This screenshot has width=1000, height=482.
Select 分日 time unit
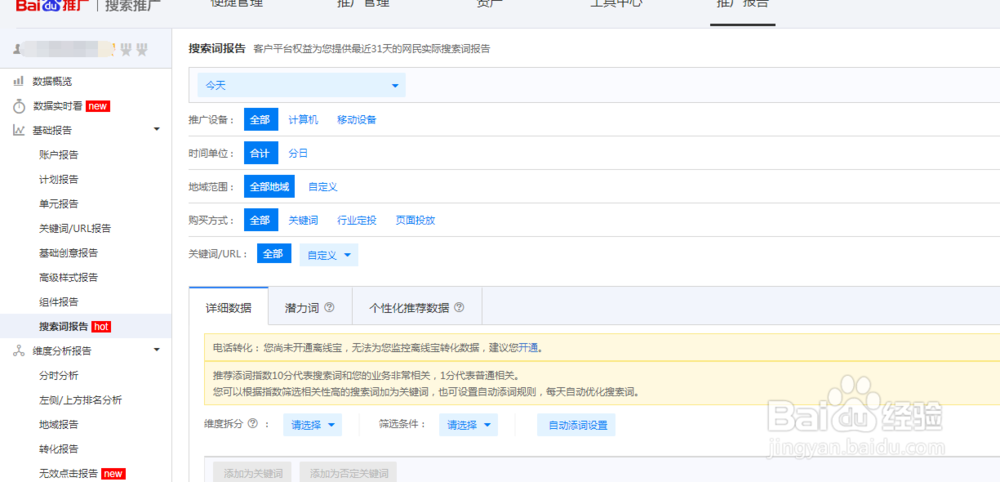coord(298,153)
